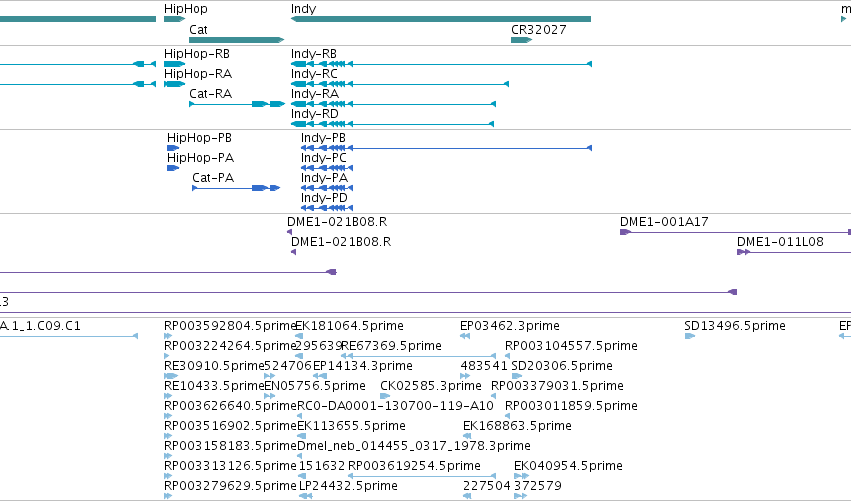Viewport: 851px width, 501px height.
Task: Click the EP03462.3prime EST label
Action: click(510, 326)
